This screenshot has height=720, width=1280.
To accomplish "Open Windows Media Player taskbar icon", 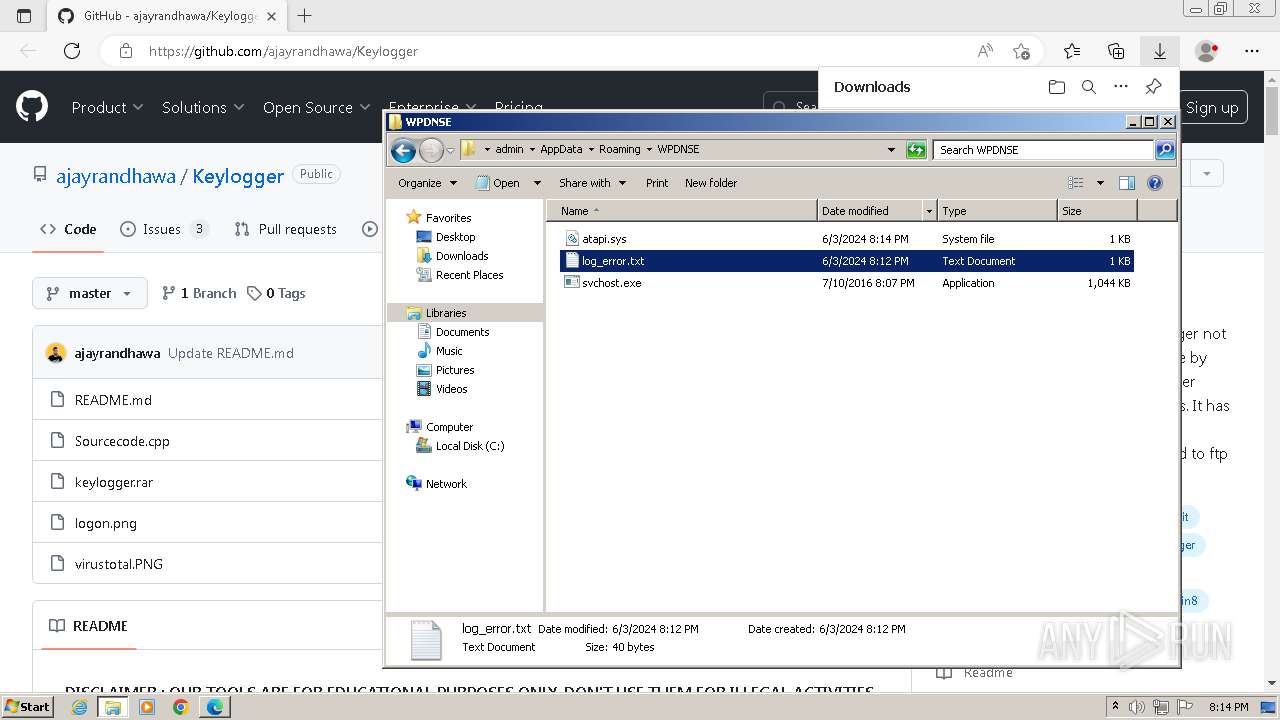I will (147, 707).
